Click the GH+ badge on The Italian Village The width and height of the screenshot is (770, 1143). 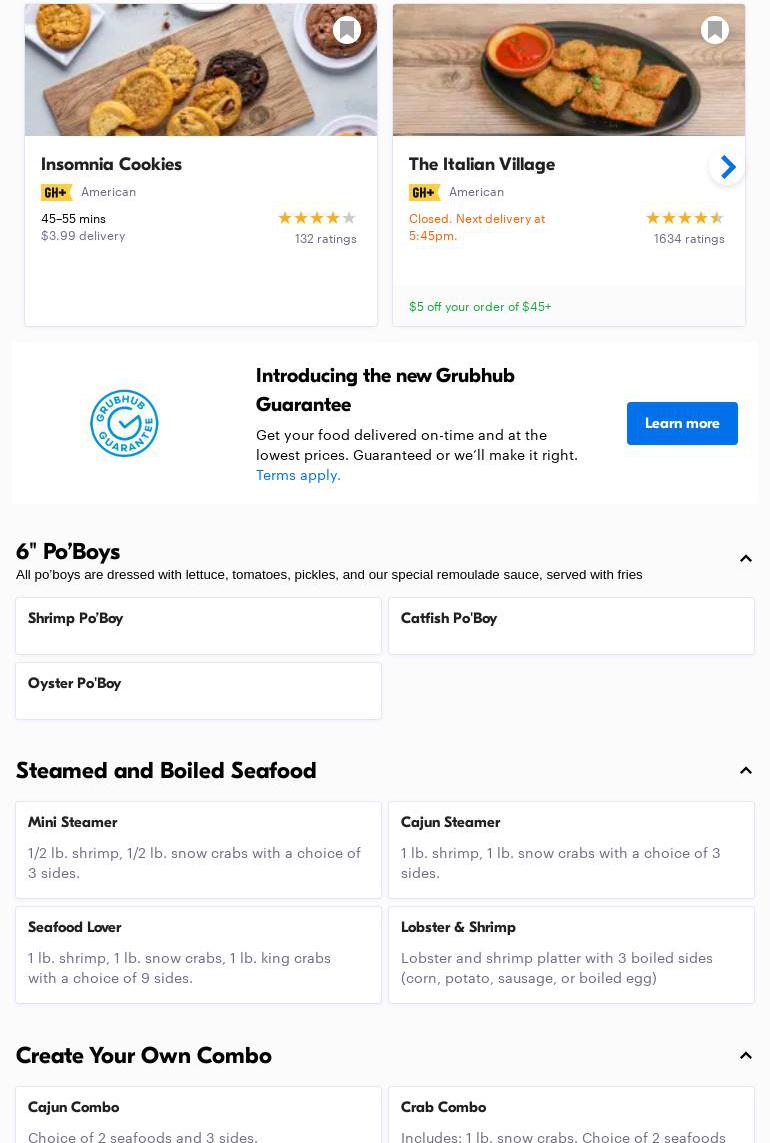click(424, 192)
